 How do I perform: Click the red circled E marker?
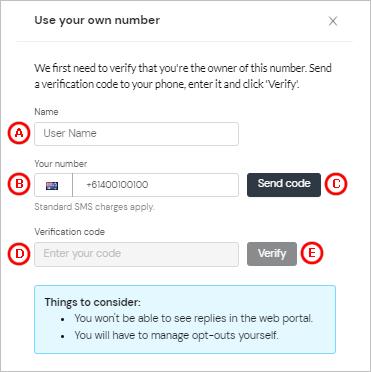312,254
